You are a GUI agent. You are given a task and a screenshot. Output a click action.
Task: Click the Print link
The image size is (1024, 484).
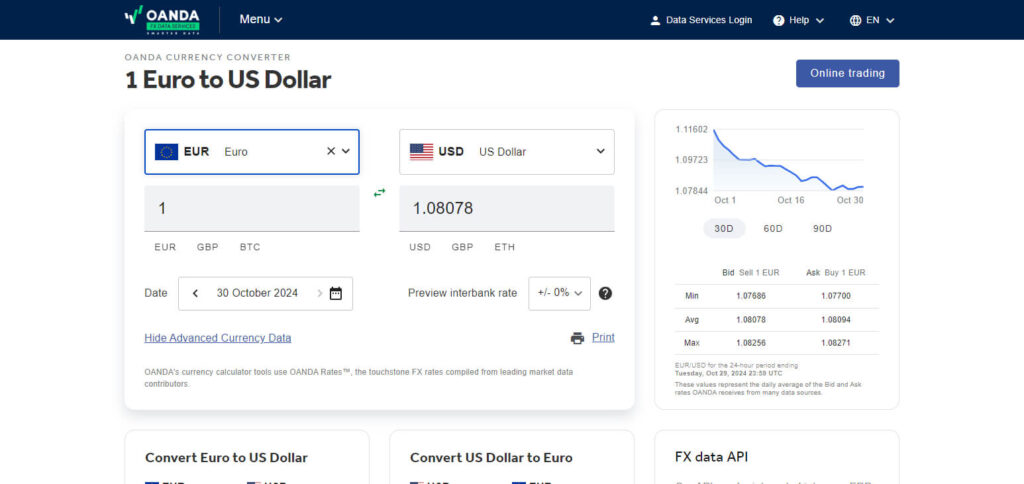[603, 337]
